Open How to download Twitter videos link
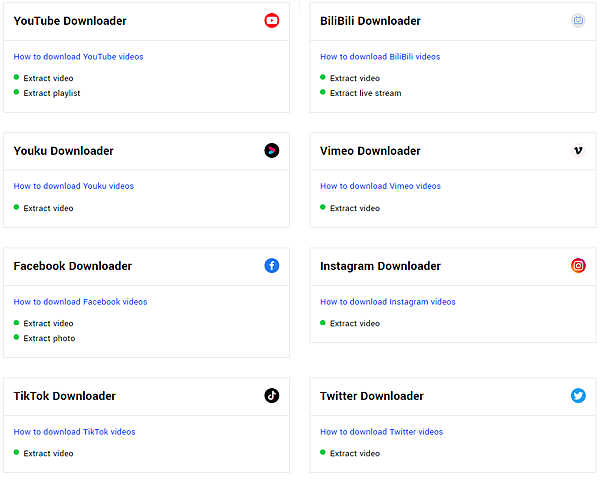 [x=382, y=432]
